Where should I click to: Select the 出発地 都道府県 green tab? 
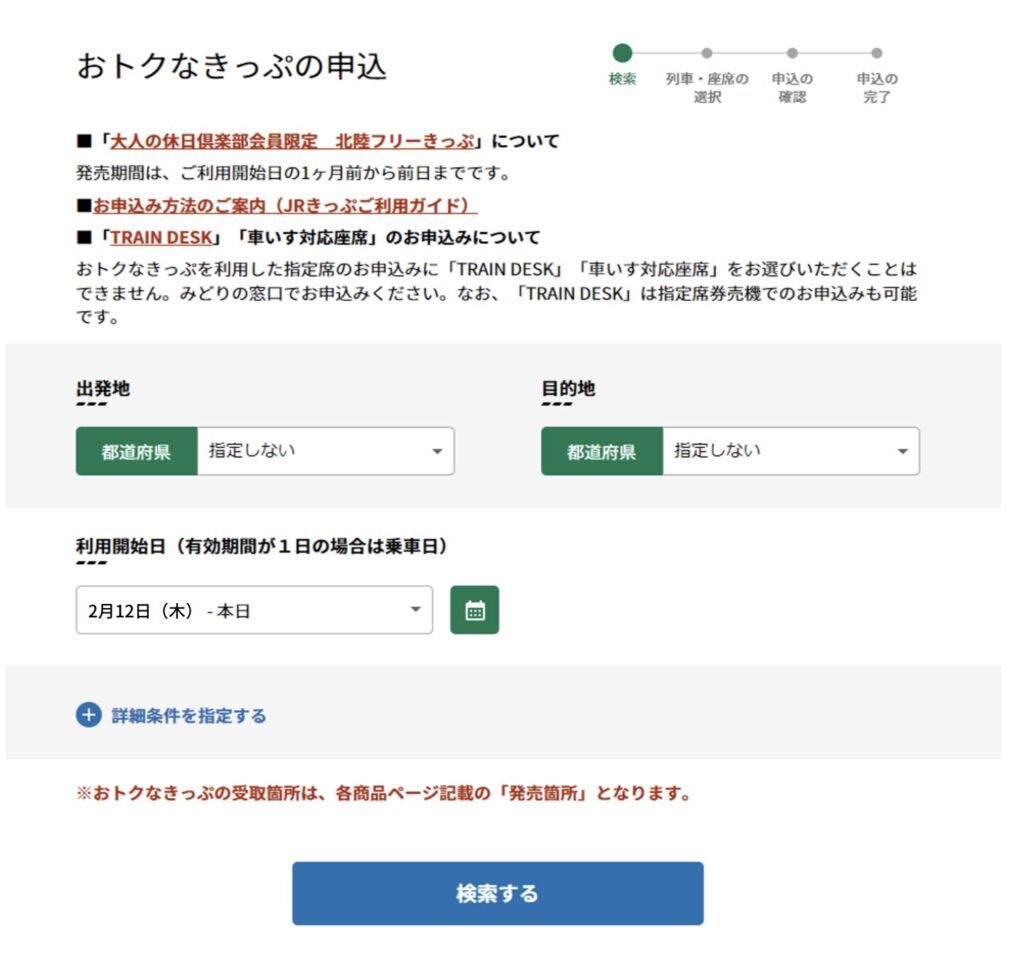coord(136,452)
